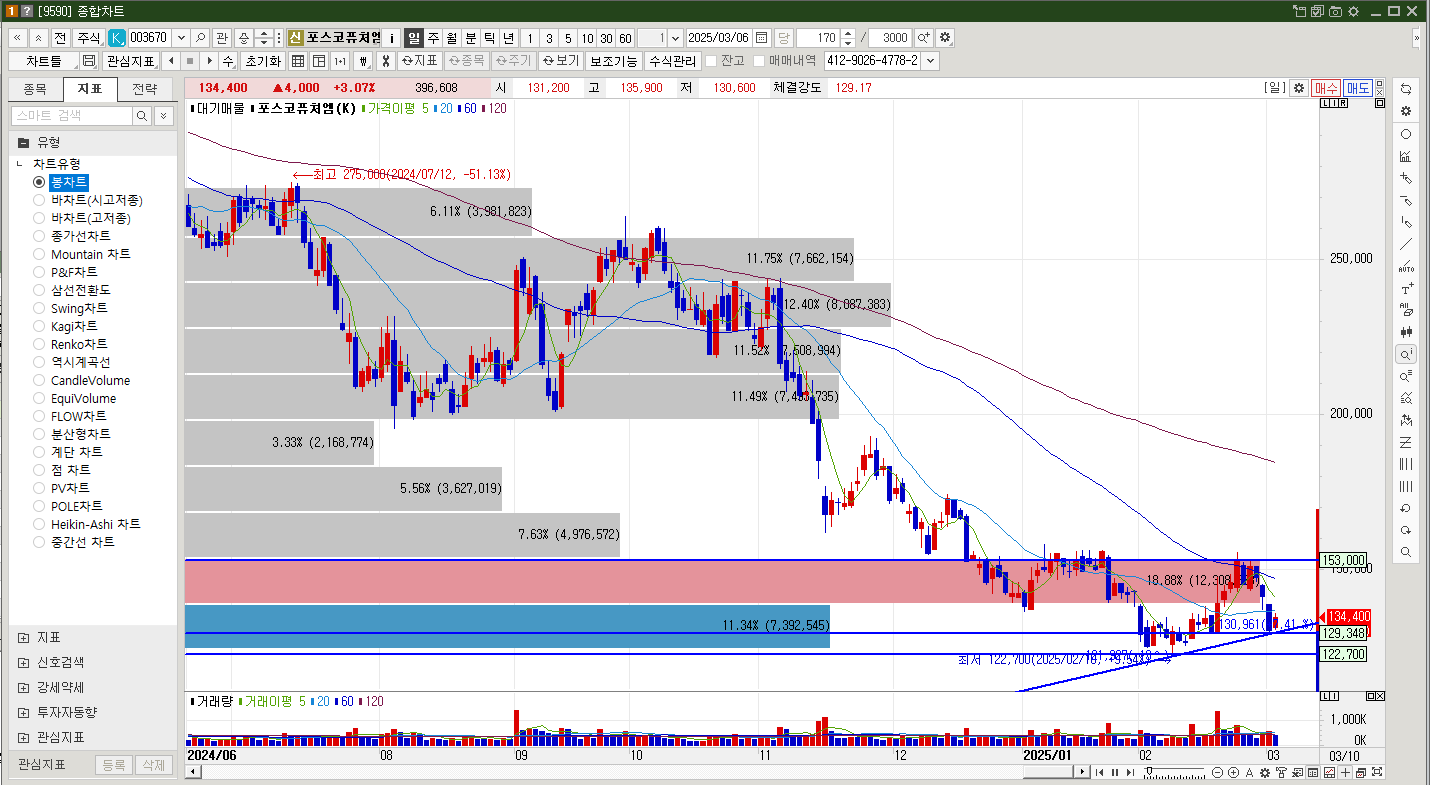Click the zoom-in plus icon below chart

[x=1233, y=773]
